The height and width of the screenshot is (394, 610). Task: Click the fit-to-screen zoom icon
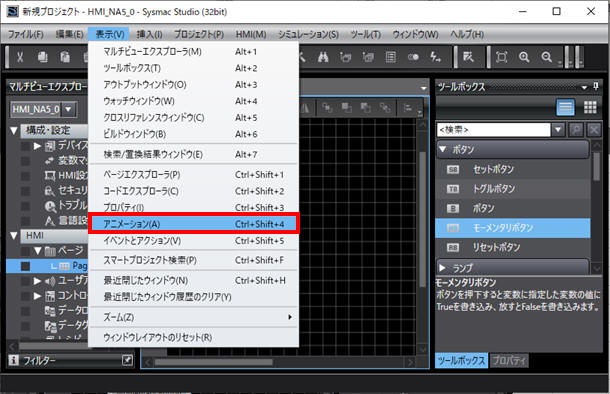(x=501, y=58)
